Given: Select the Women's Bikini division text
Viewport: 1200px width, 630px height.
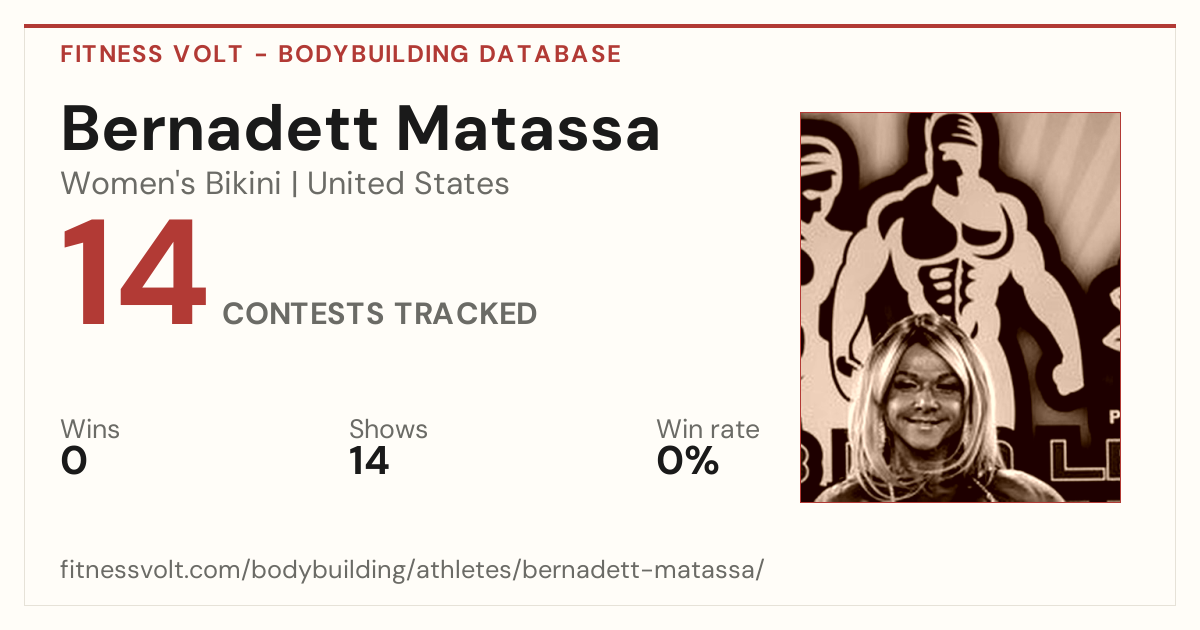Looking at the screenshot, I should pos(171,184).
